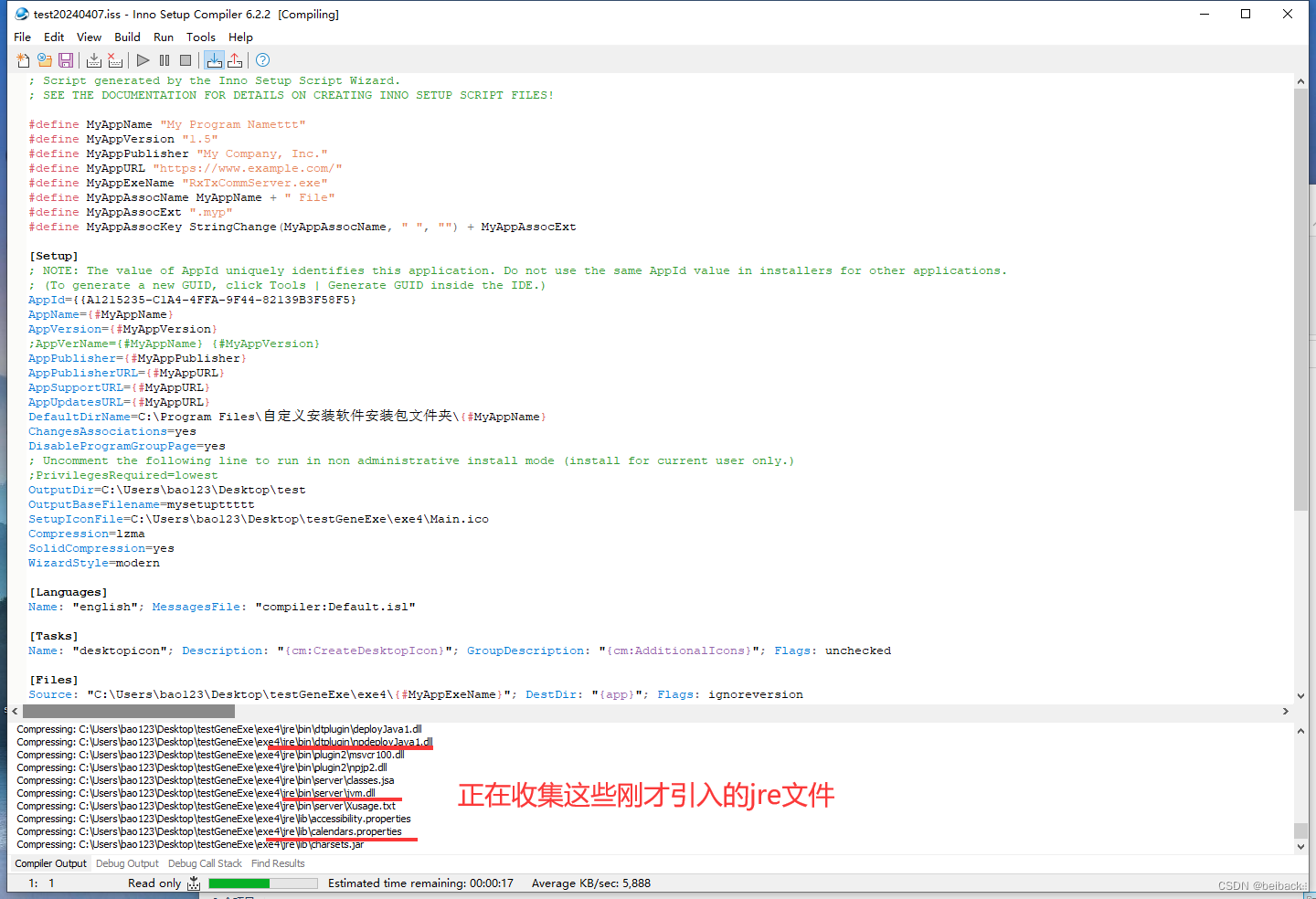Click the ChangesAssociations=yes line
Screen dimensions: 1316x899
click(112, 431)
